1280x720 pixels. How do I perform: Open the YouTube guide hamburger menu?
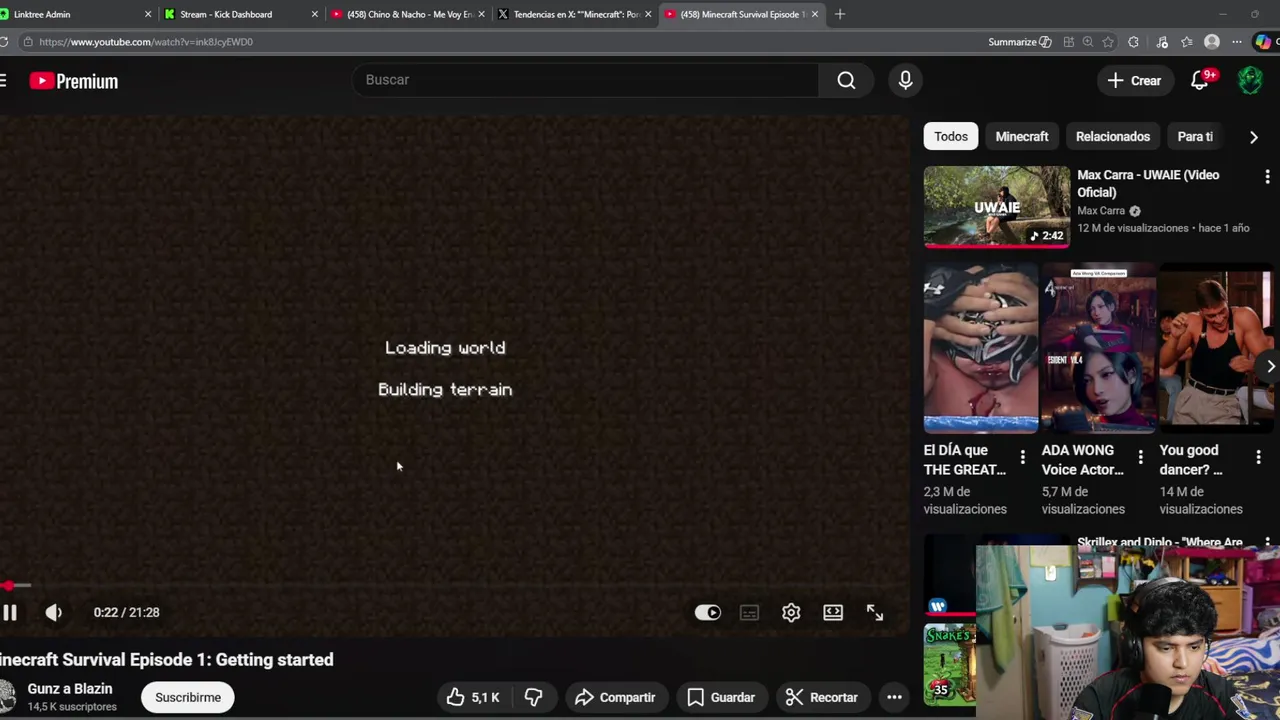4,81
